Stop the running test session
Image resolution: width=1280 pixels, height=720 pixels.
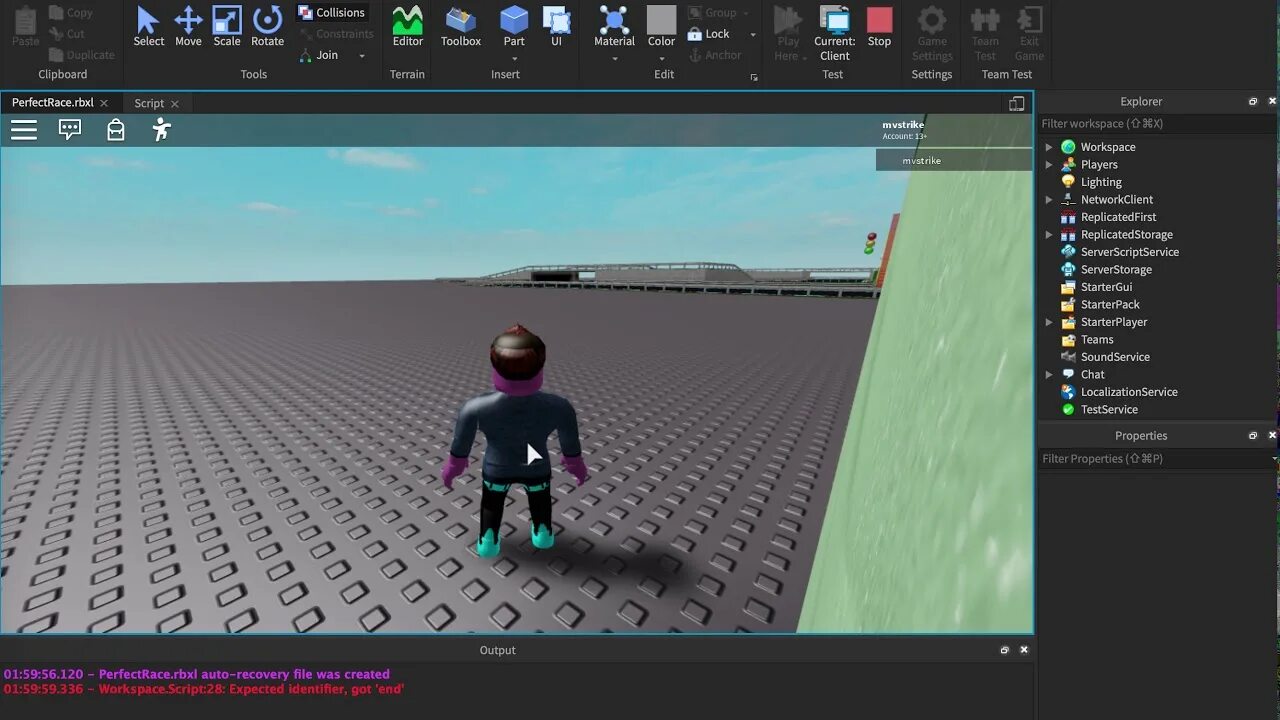879,27
